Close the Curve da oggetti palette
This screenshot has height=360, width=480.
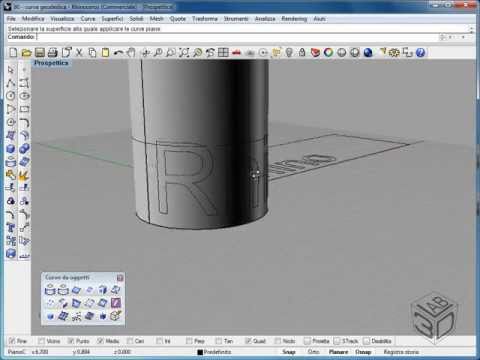click(120, 277)
